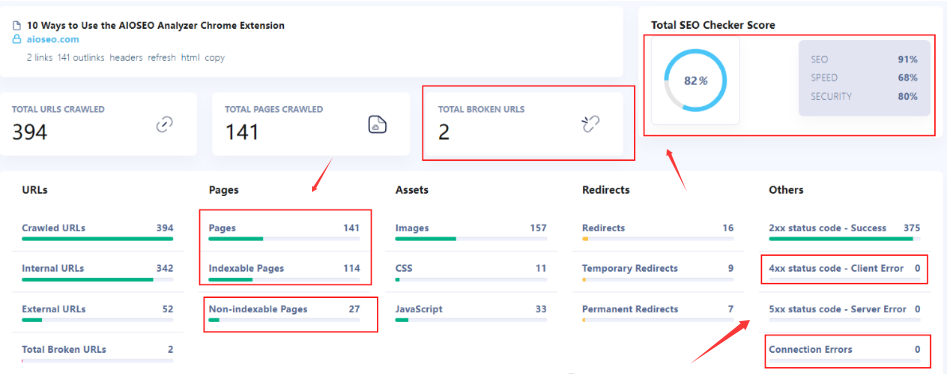Click the SECURITY 80% score row
Viewport: 947px width, 374px height.
[x=864, y=96]
